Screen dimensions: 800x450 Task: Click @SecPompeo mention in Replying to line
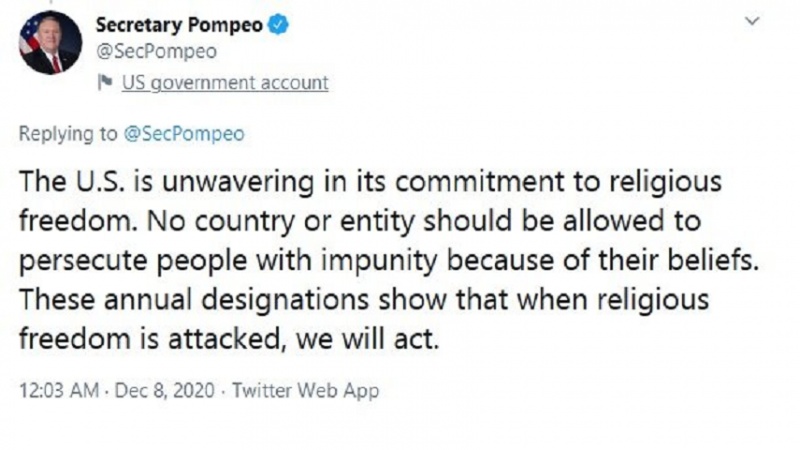point(184,134)
